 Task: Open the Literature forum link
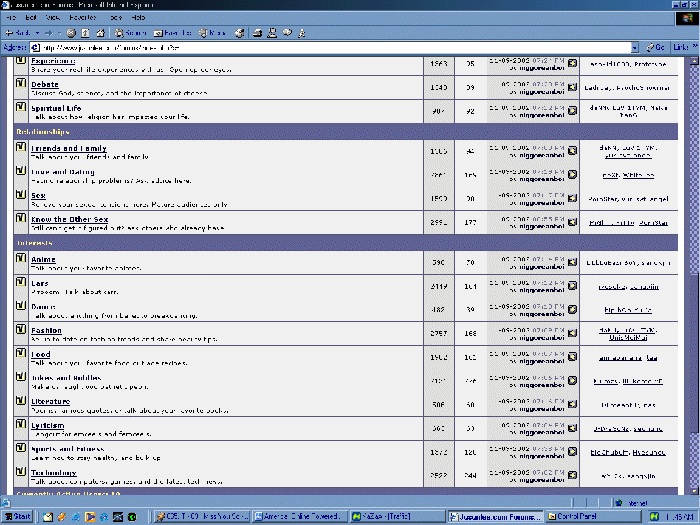(x=51, y=401)
